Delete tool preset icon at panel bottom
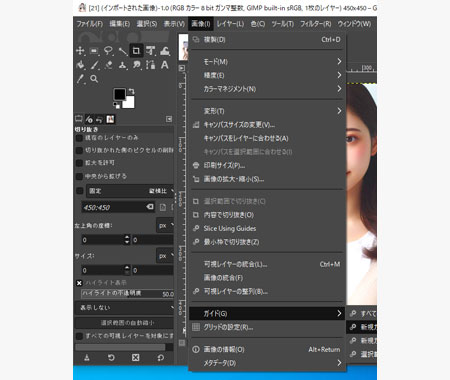Image resolution: width=450 pixels, height=380 pixels. 135,358
